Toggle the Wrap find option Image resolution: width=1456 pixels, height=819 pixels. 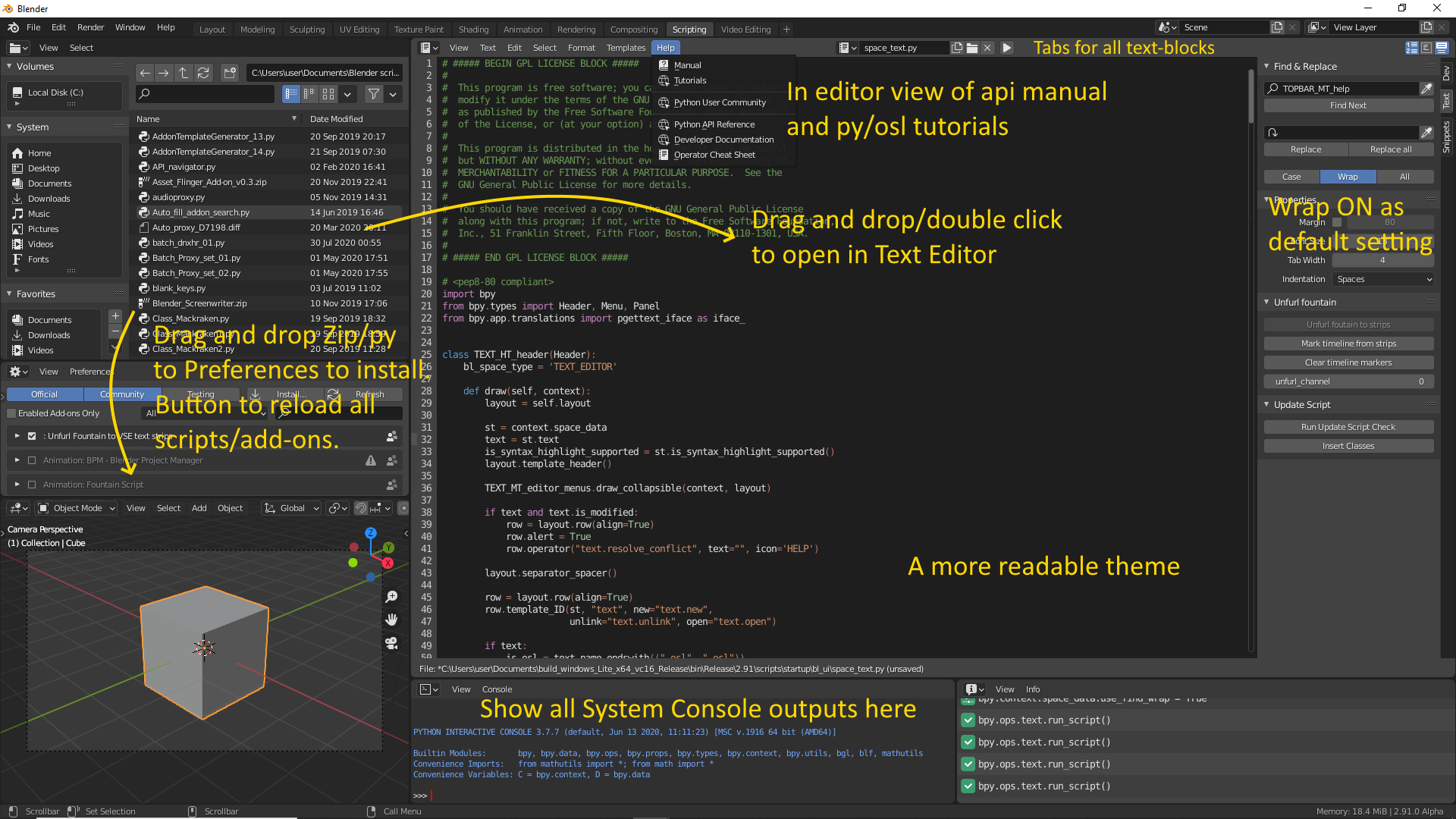(x=1348, y=177)
